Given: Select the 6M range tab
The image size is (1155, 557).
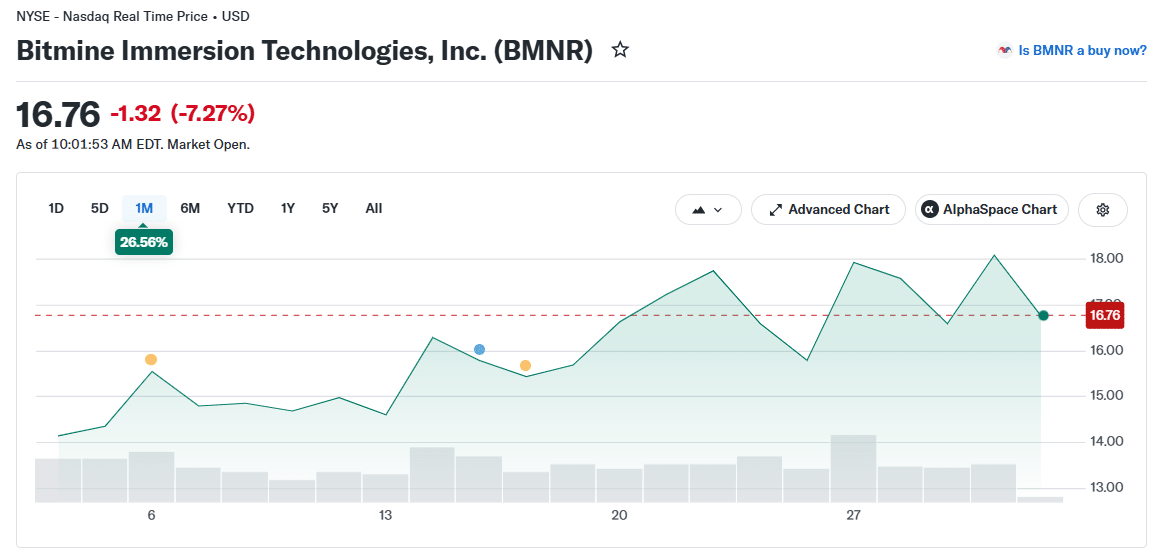Looking at the screenshot, I should pos(190,209).
